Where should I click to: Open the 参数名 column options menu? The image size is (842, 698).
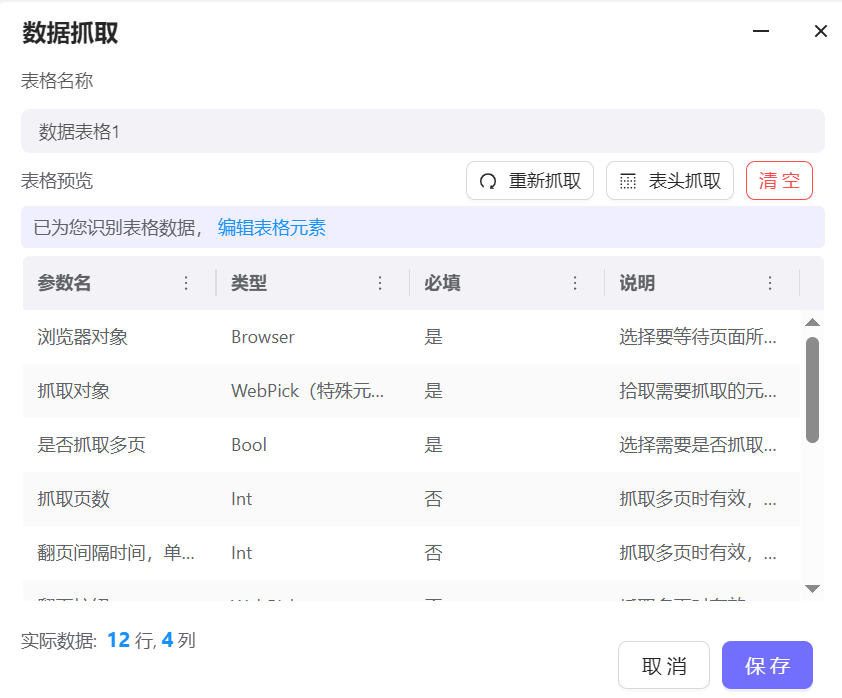(185, 283)
